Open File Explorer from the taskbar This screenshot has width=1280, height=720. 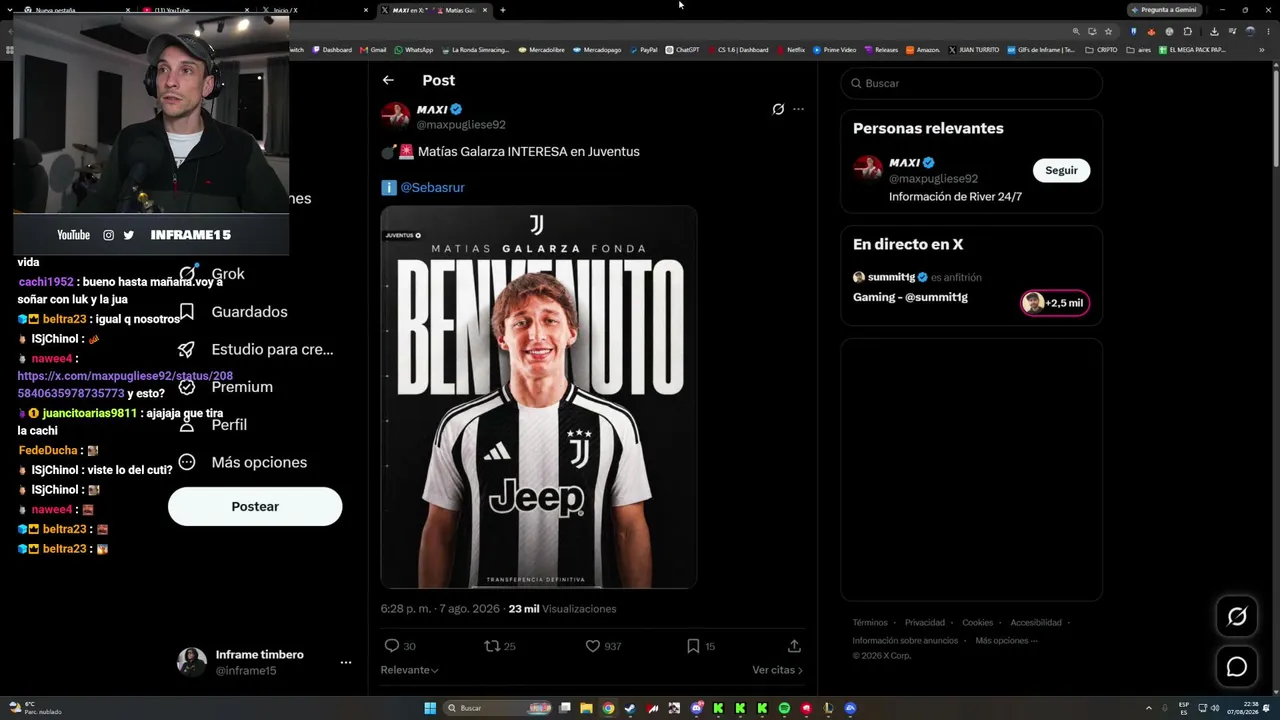tap(586, 708)
